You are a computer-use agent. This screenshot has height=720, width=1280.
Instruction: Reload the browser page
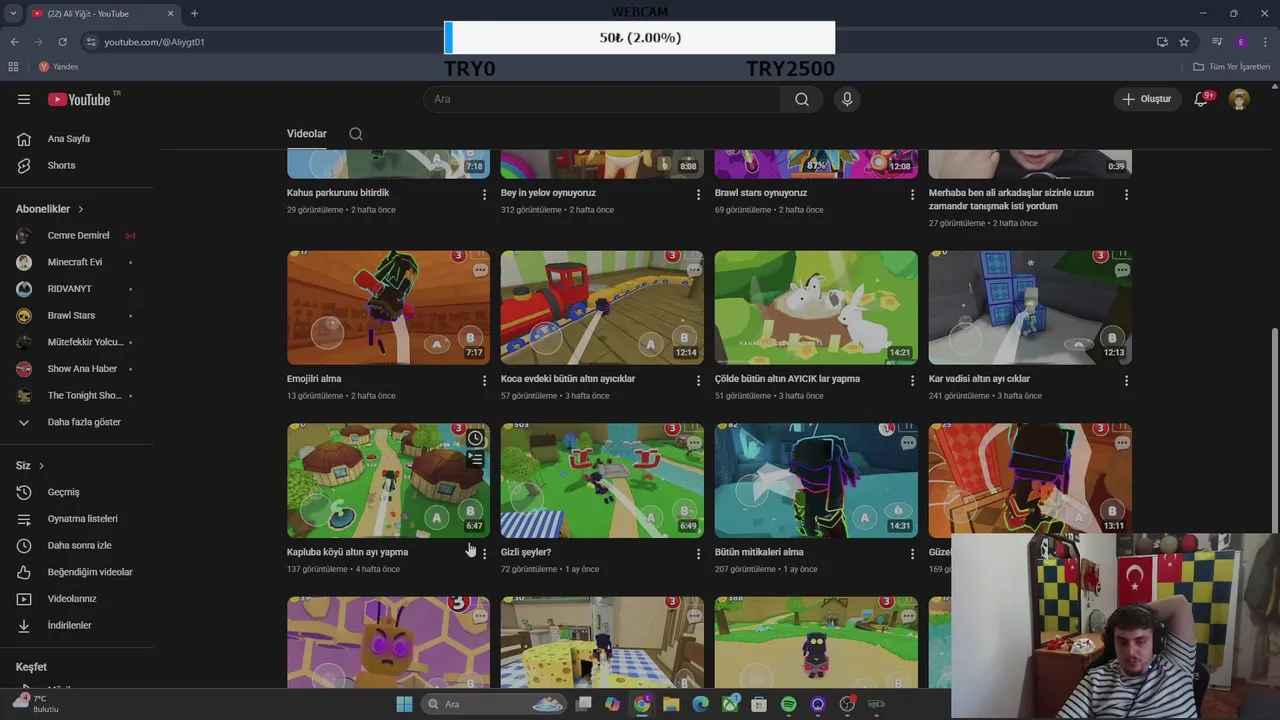[62, 42]
